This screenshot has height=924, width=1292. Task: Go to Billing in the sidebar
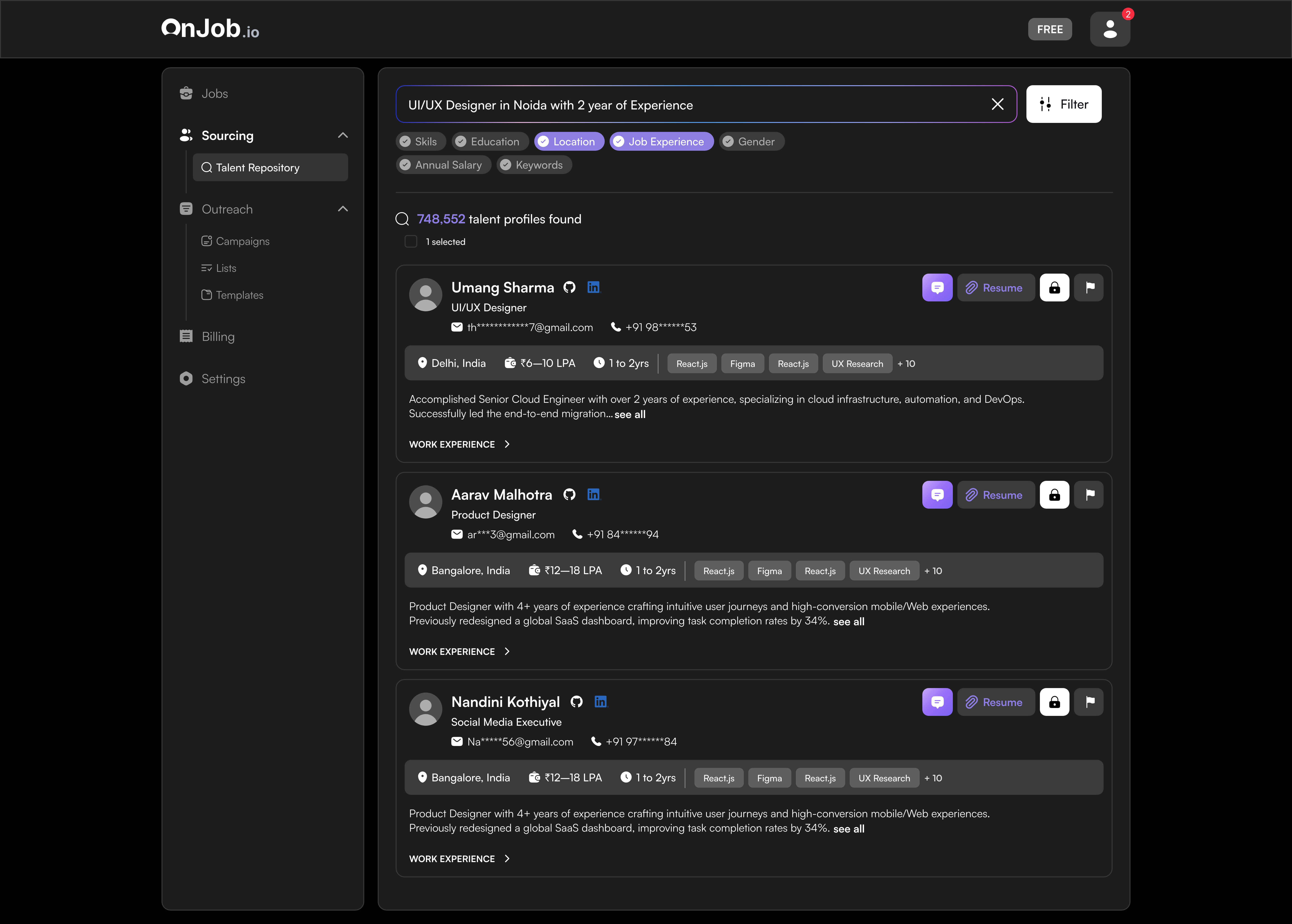point(218,336)
